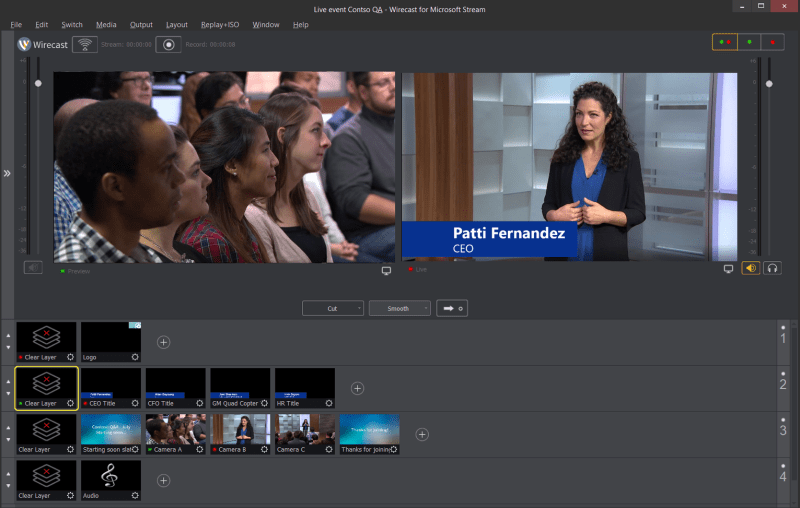Open settings gear for CEO Title
The image size is (800, 508).
tap(135, 403)
